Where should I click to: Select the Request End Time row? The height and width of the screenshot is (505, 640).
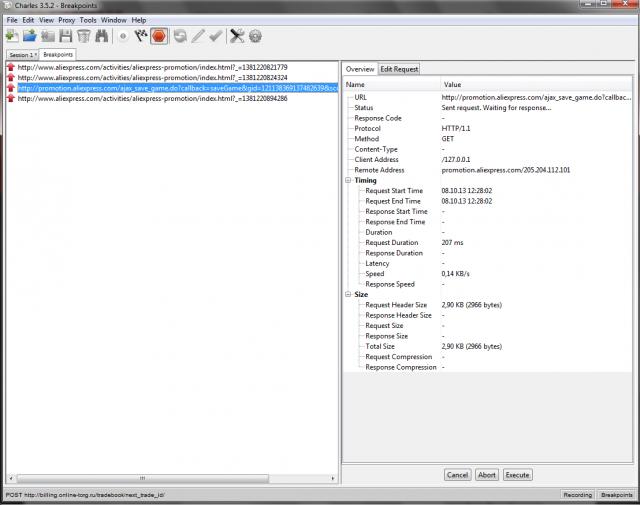click(x=488, y=201)
